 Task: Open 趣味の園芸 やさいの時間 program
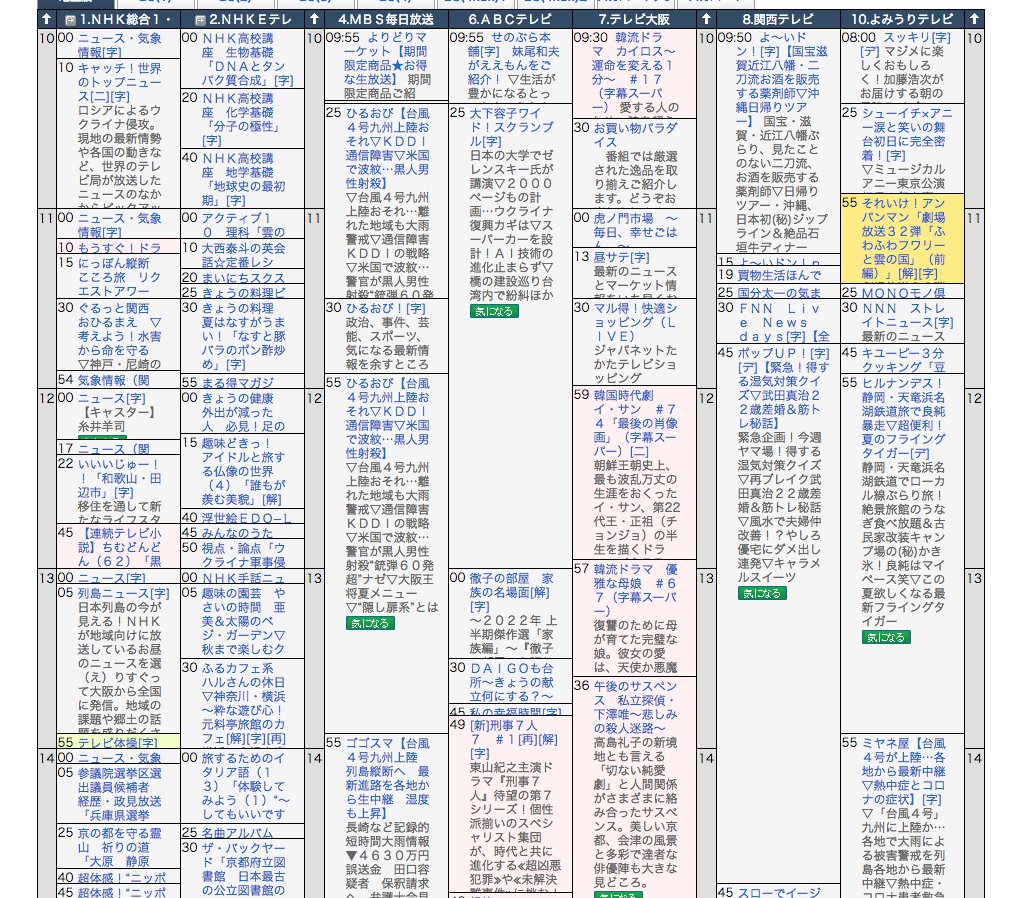243,621
